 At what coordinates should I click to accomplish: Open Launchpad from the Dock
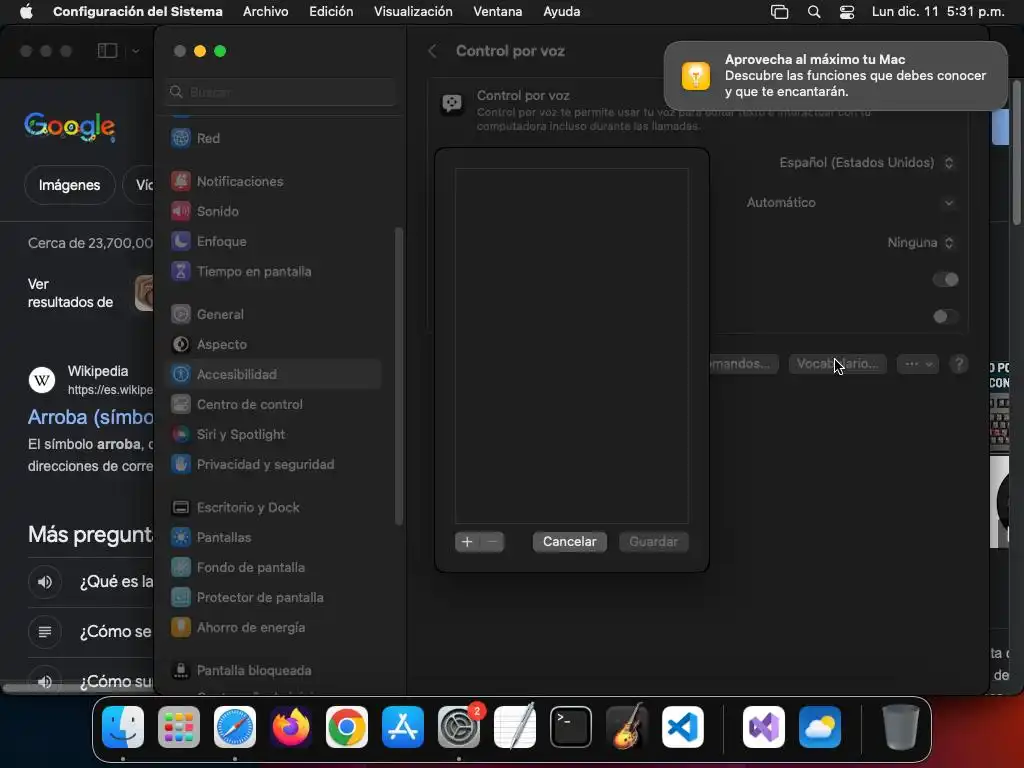179,727
